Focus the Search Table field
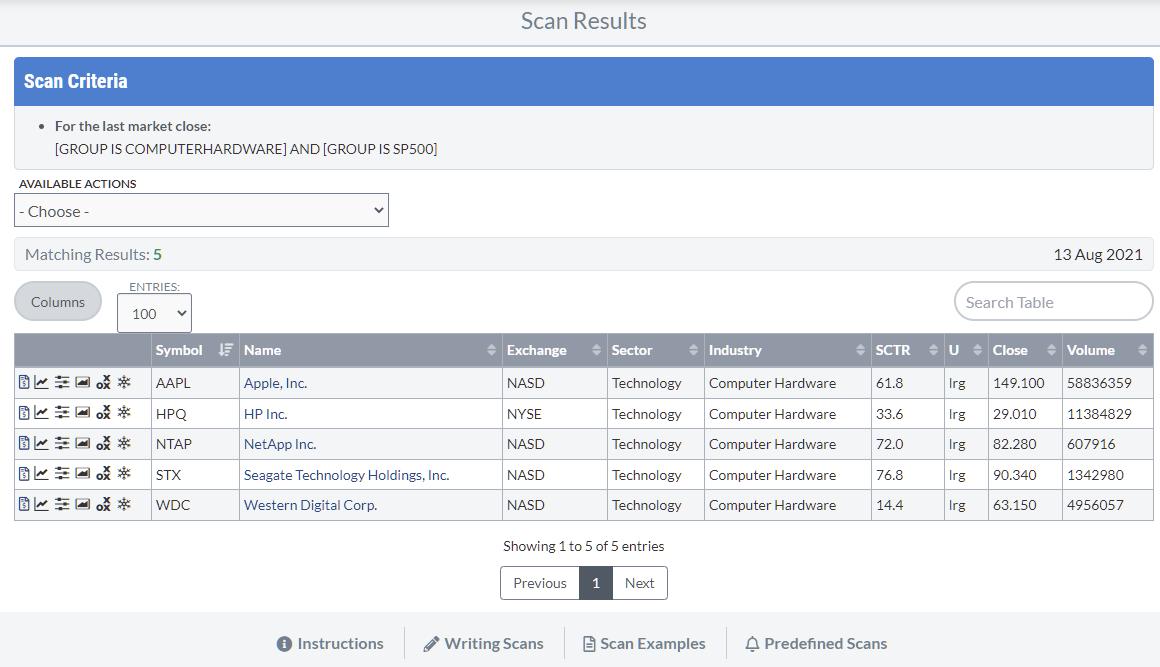The width and height of the screenshot is (1160, 667). (1053, 302)
